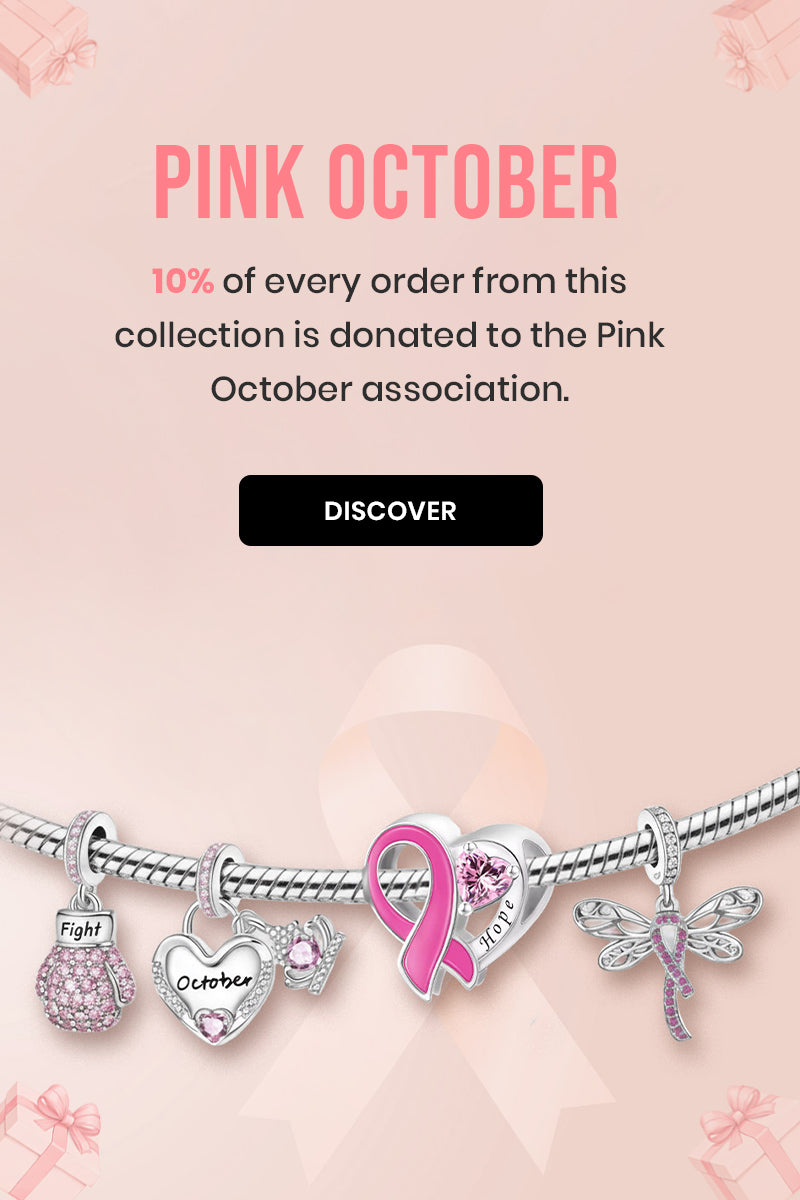Click the Fight label on the glove charm

[x=81, y=929]
